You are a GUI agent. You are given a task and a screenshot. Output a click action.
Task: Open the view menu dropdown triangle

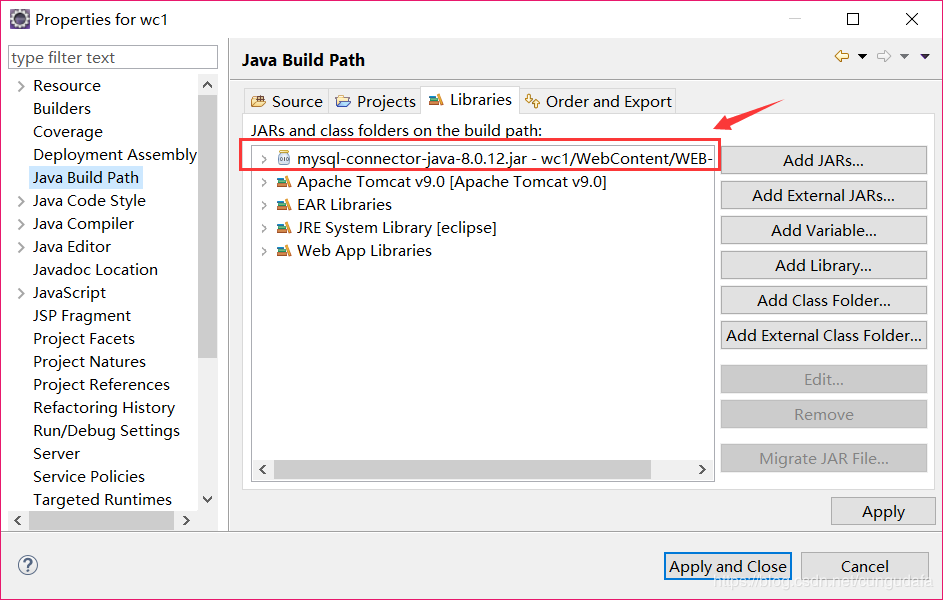(925, 57)
